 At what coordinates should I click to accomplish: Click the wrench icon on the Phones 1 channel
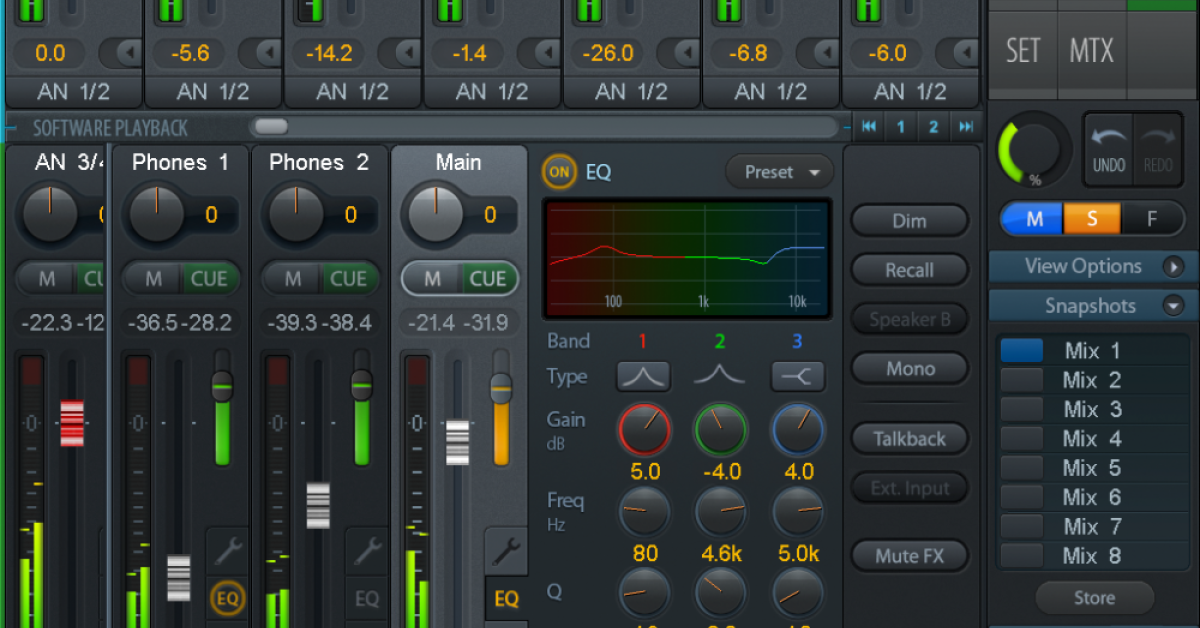[x=227, y=548]
